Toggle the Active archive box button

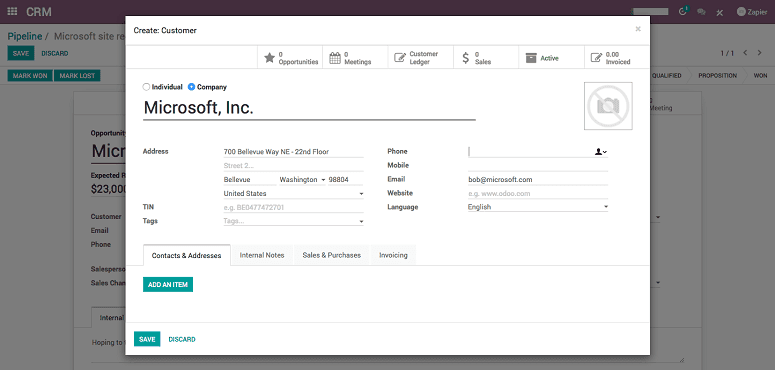click(x=552, y=58)
